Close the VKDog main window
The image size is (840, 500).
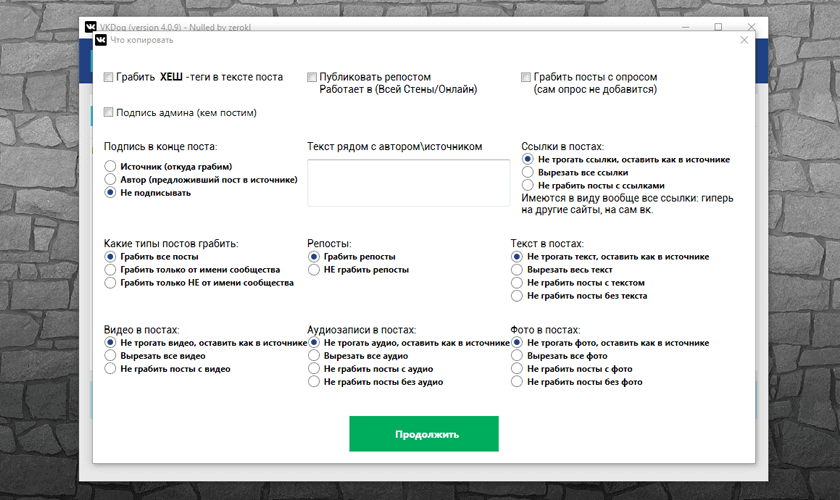click(x=752, y=26)
